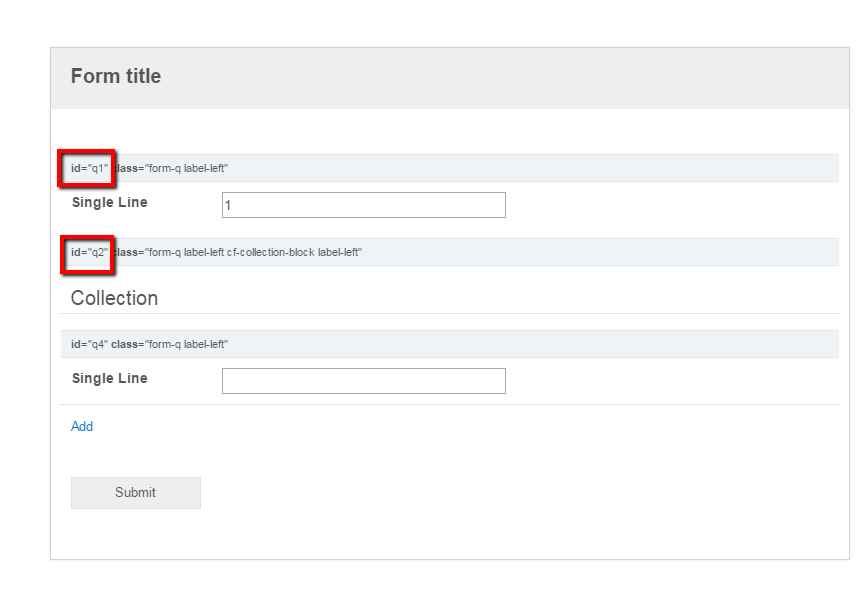Focus the Single Line field containing 1
863x603 pixels.
coord(364,205)
